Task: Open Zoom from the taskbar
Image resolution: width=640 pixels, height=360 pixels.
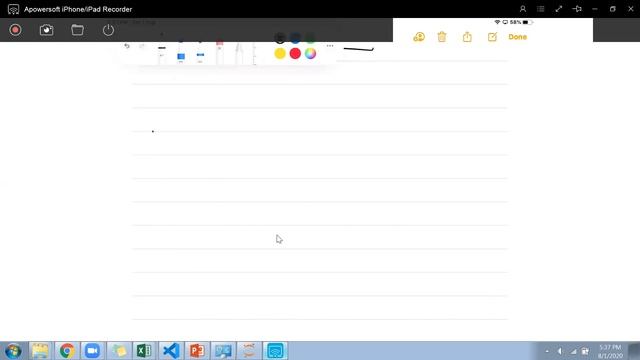Action: point(92,351)
